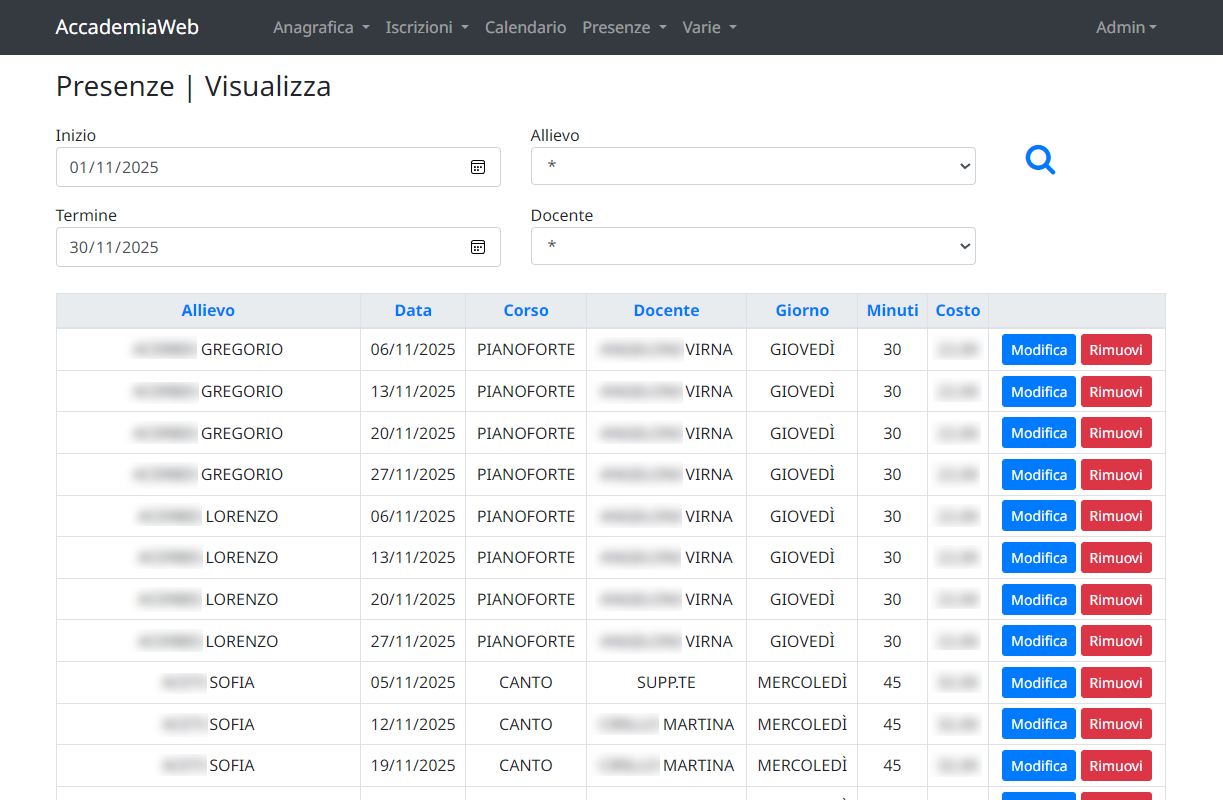The width and height of the screenshot is (1223, 800).
Task: Remove Sofia's 19/11/2025 Canto lesson
Action: coord(1115,766)
